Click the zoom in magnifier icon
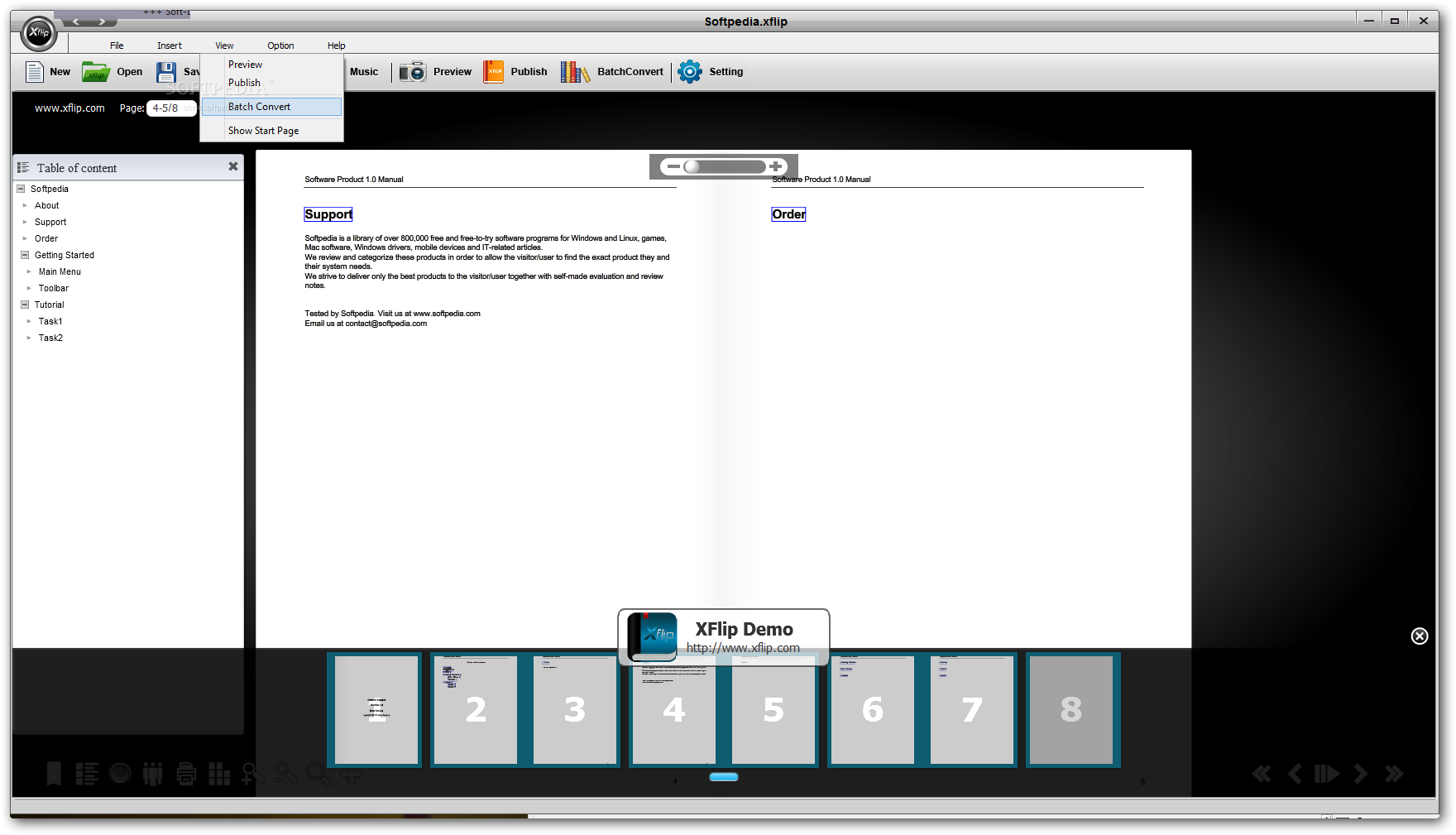1456x835 pixels. coord(252,774)
